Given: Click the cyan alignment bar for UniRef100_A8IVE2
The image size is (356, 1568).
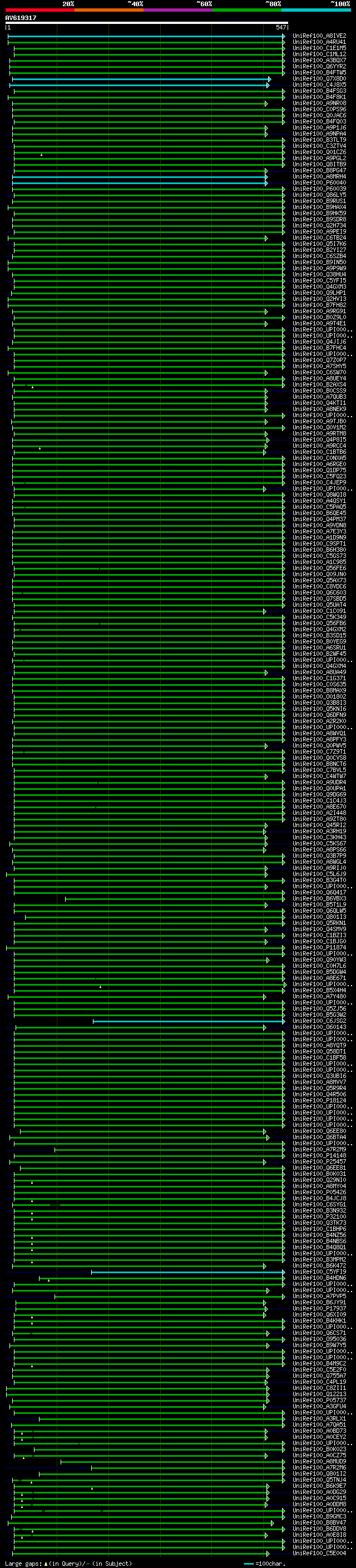Looking at the screenshot, I should pyautogui.click(x=146, y=37).
